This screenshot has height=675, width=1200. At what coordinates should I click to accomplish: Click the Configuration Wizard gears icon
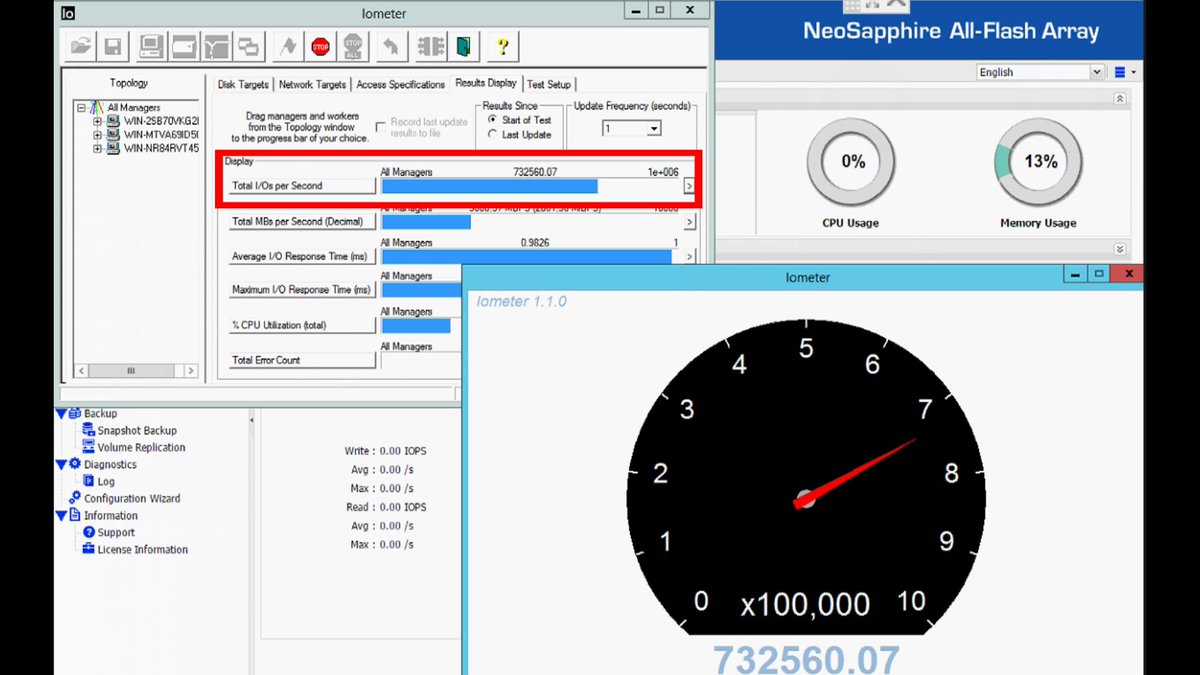click(x=75, y=498)
